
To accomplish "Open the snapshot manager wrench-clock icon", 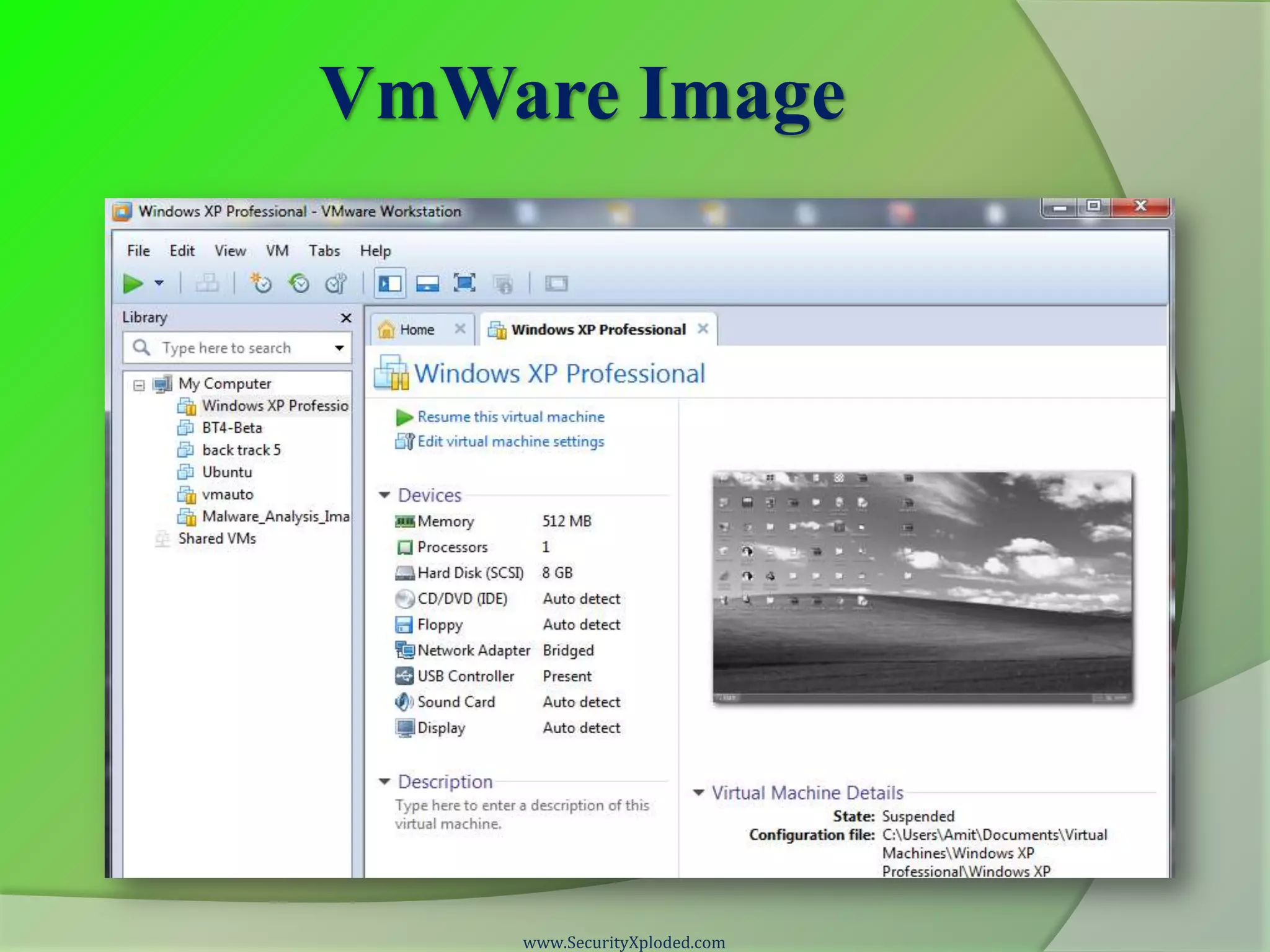I will (336, 284).
